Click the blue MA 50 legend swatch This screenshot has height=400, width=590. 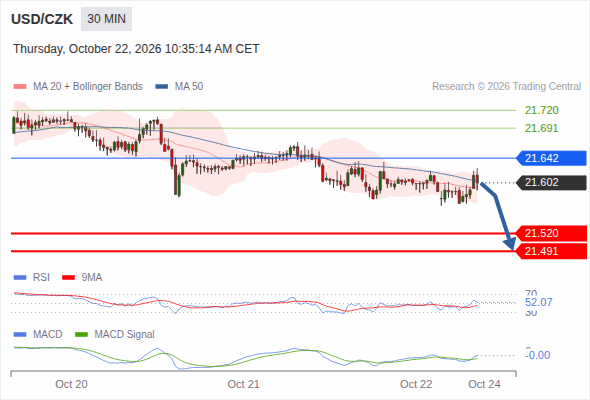pyautogui.click(x=162, y=87)
